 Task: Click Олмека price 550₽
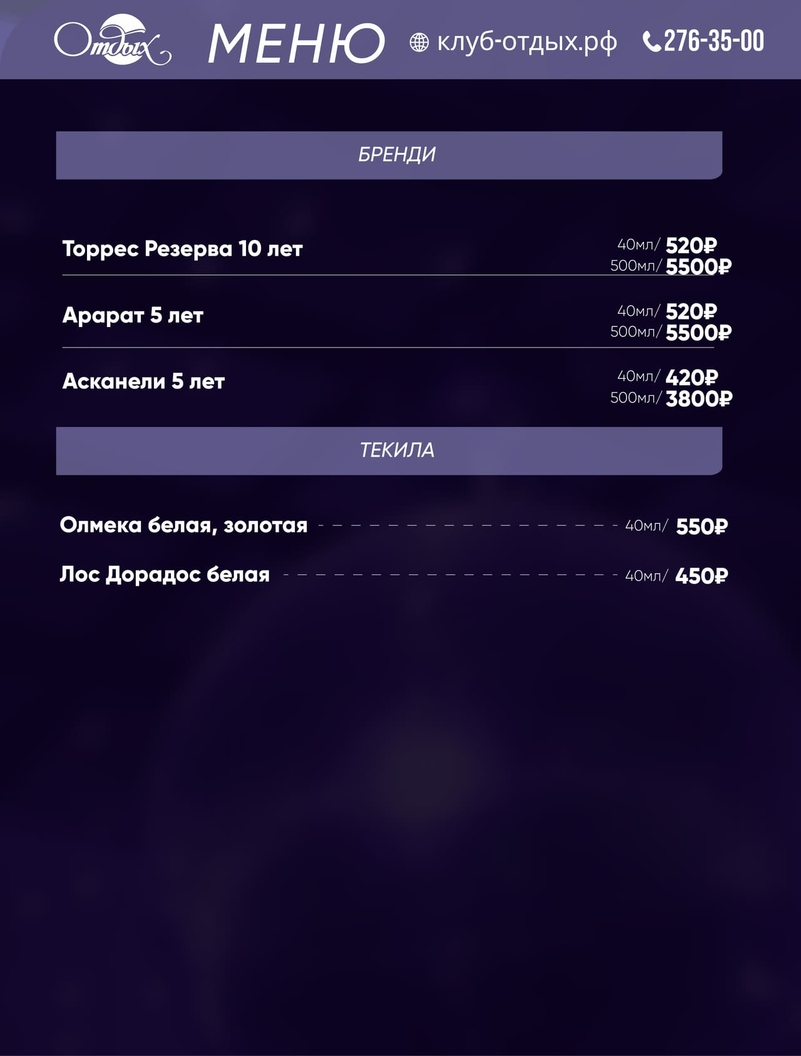click(x=701, y=526)
